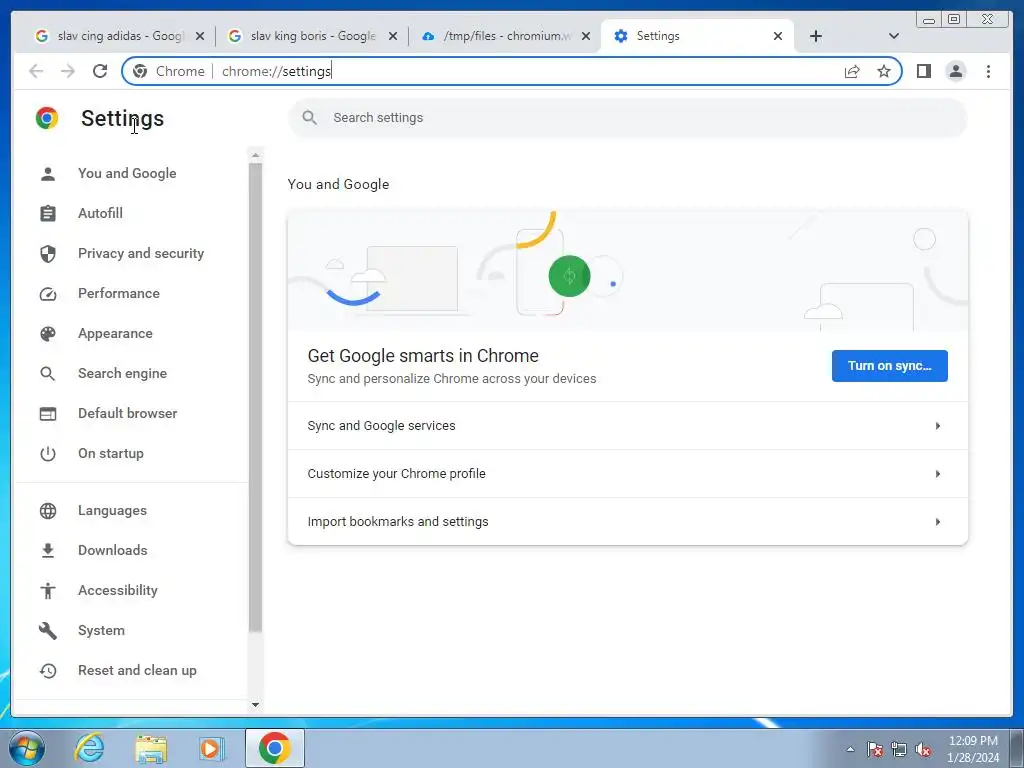The height and width of the screenshot is (768, 1024).
Task: Show hidden system tray icons
Action: (x=850, y=749)
